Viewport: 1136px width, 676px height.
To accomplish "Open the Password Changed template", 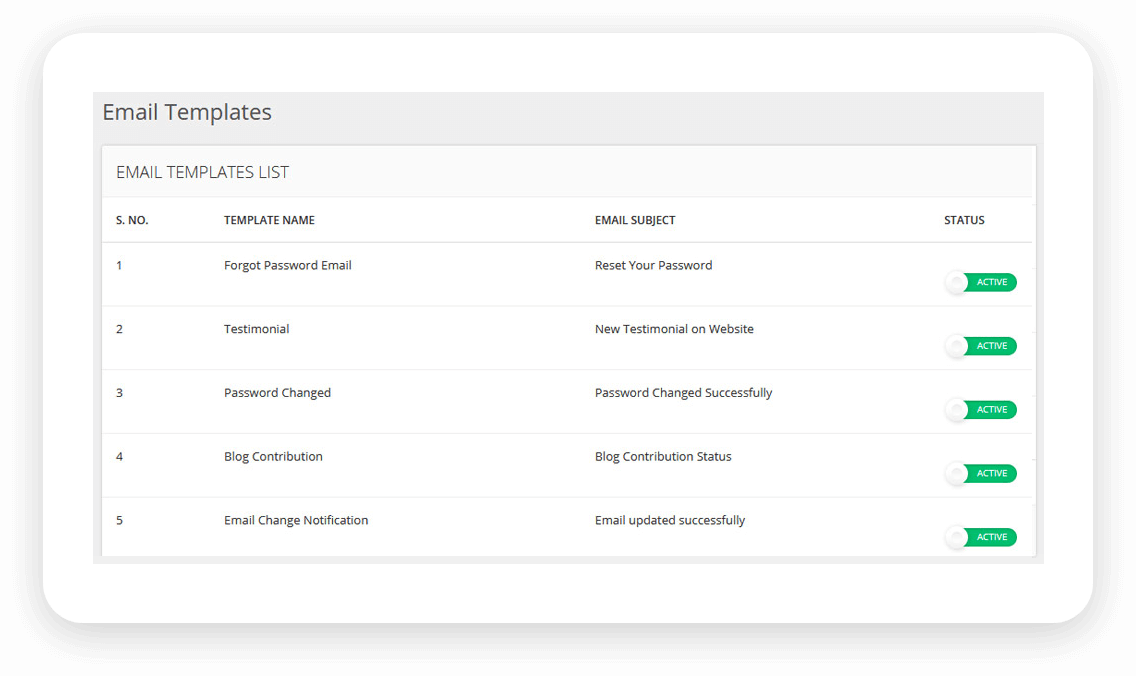I will point(277,392).
